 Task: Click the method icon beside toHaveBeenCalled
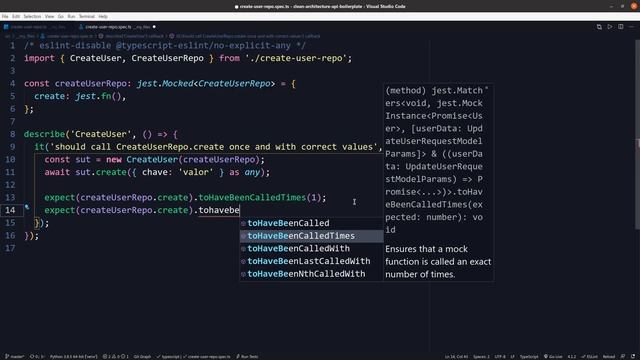pos(243,224)
